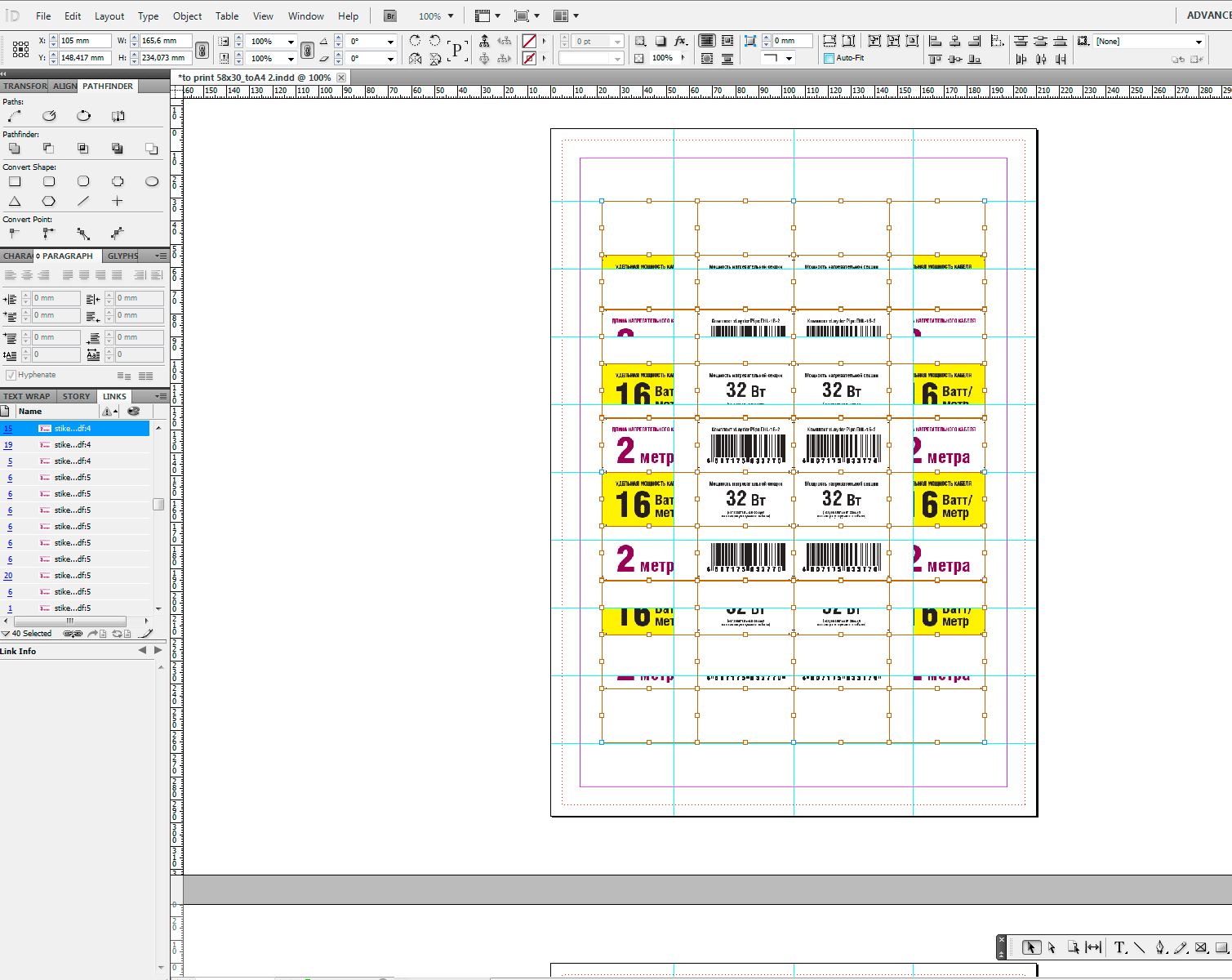This screenshot has height=980, width=1232.
Task: Open the scale X percentage dropdown
Action: point(291,41)
